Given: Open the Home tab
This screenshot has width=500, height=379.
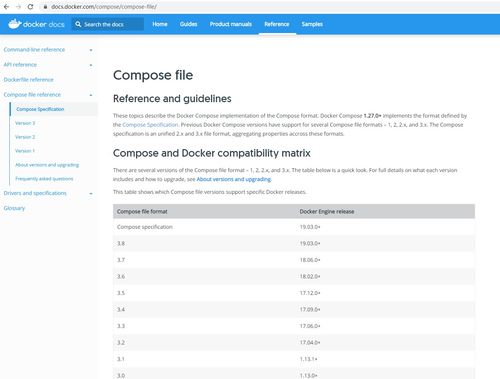Looking at the screenshot, I should tap(160, 24).
